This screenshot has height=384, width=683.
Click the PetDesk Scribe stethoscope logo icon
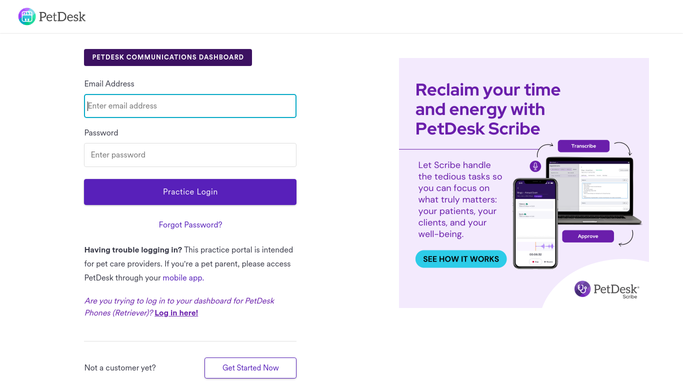[x=582, y=289]
